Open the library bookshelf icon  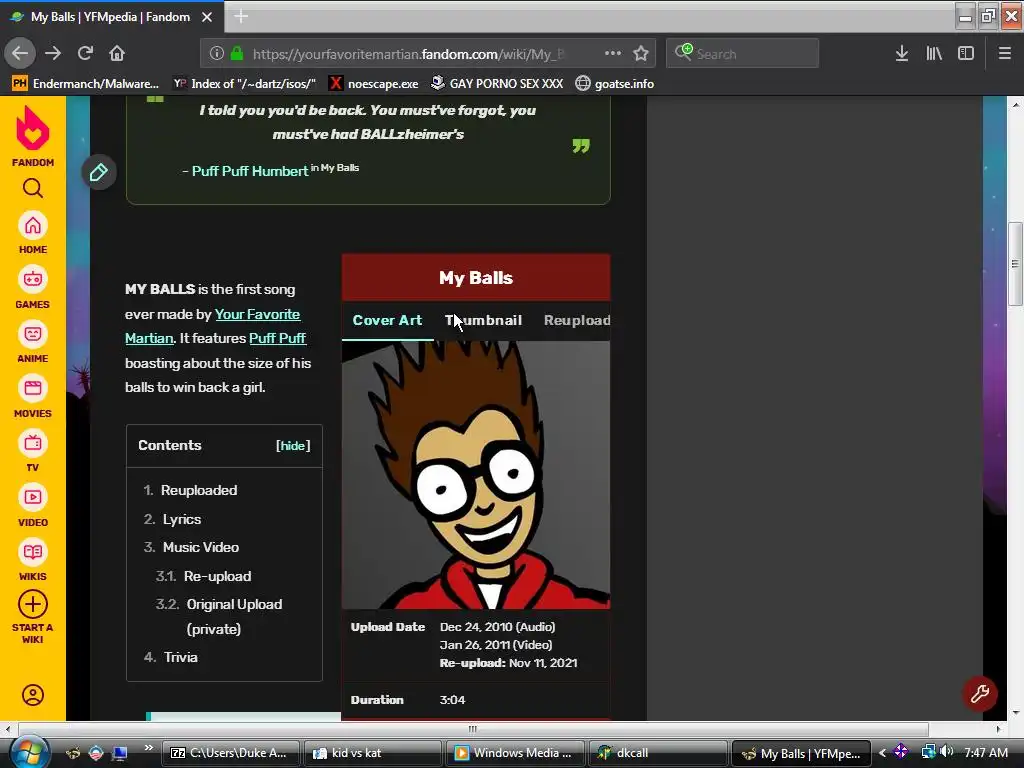(x=934, y=54)
